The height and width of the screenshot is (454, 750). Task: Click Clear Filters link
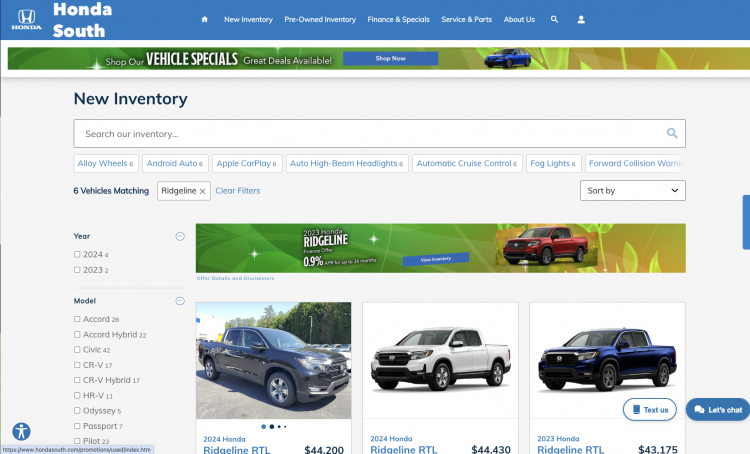click(x=238, y=191)
